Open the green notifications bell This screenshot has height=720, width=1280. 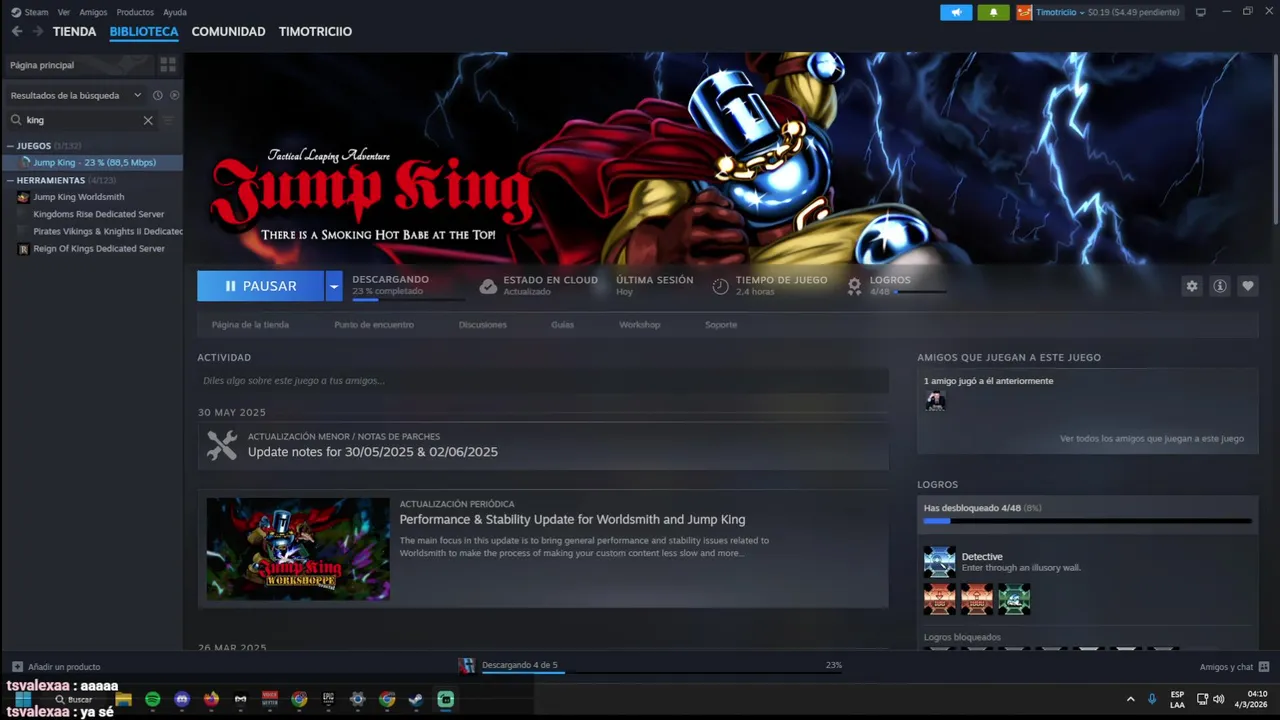tap(993, 12)
